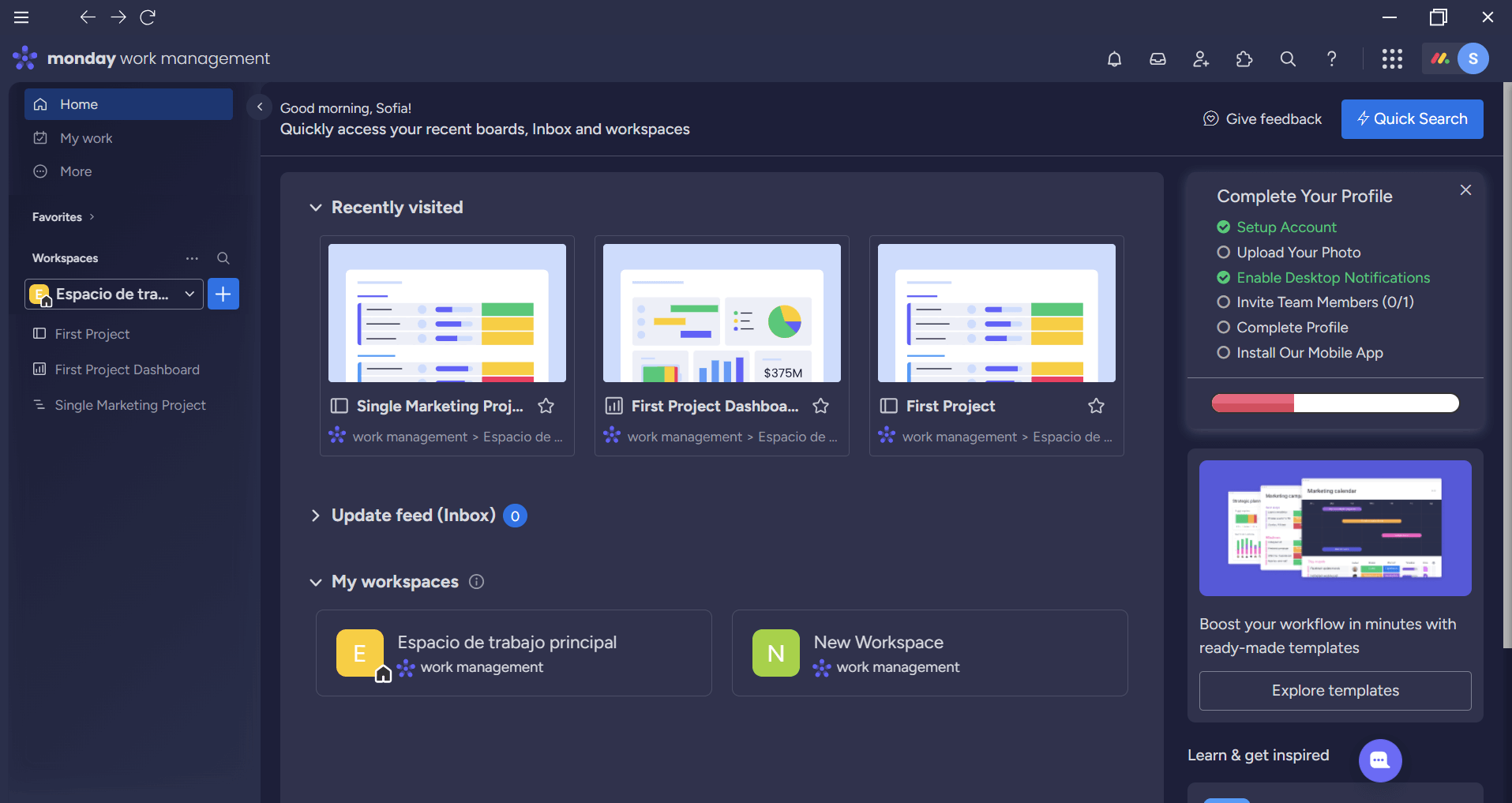
Task: Open the nine-dot products switcher
Action: click(1392, 59)
